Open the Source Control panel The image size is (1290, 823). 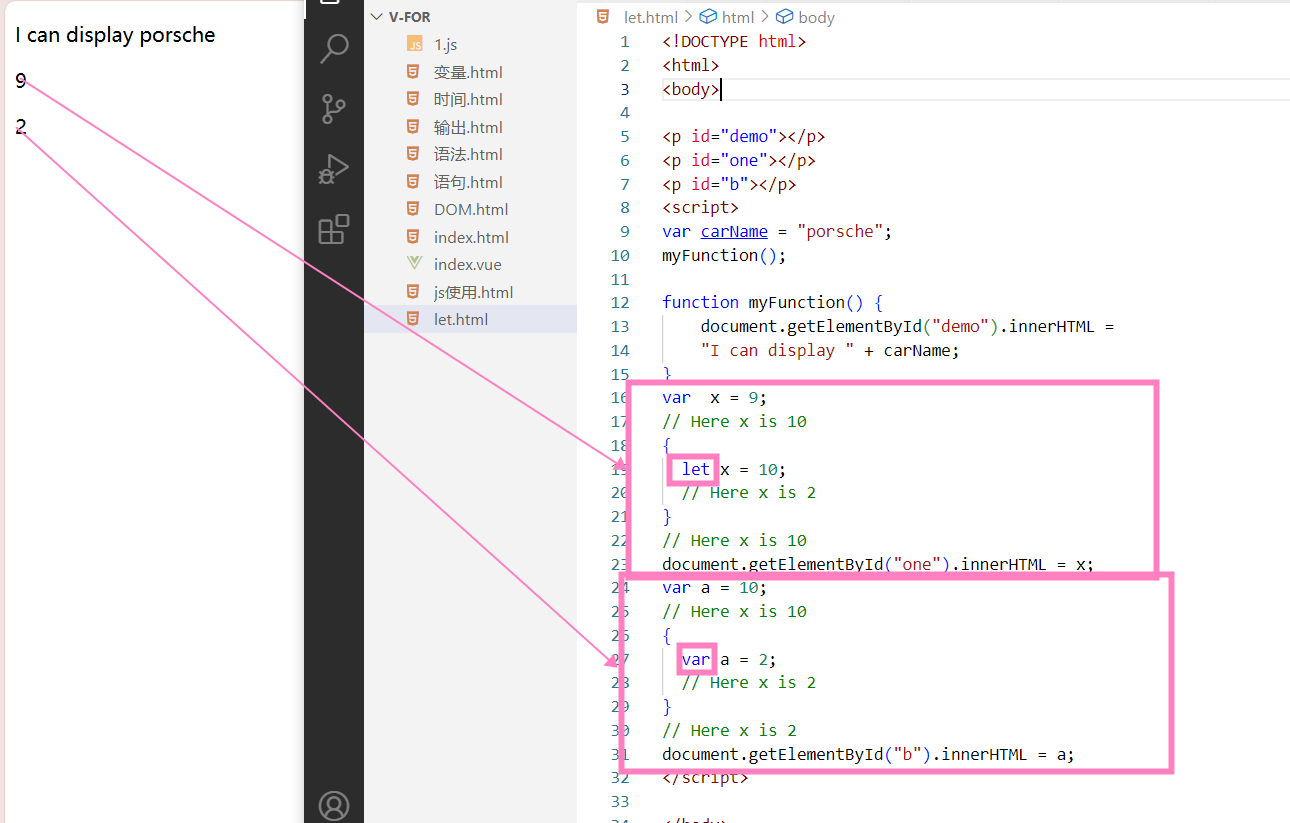pyautogui.click(x=334, y=108)
